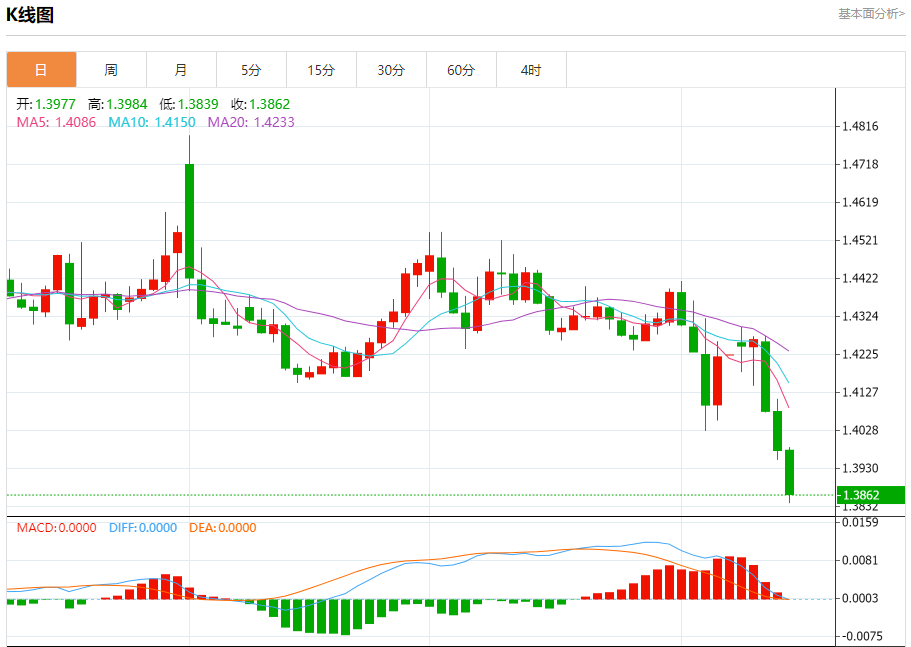Click the 0.0003 MACD axis label
This screenshot has width=911, height=647.
point(860,598)
